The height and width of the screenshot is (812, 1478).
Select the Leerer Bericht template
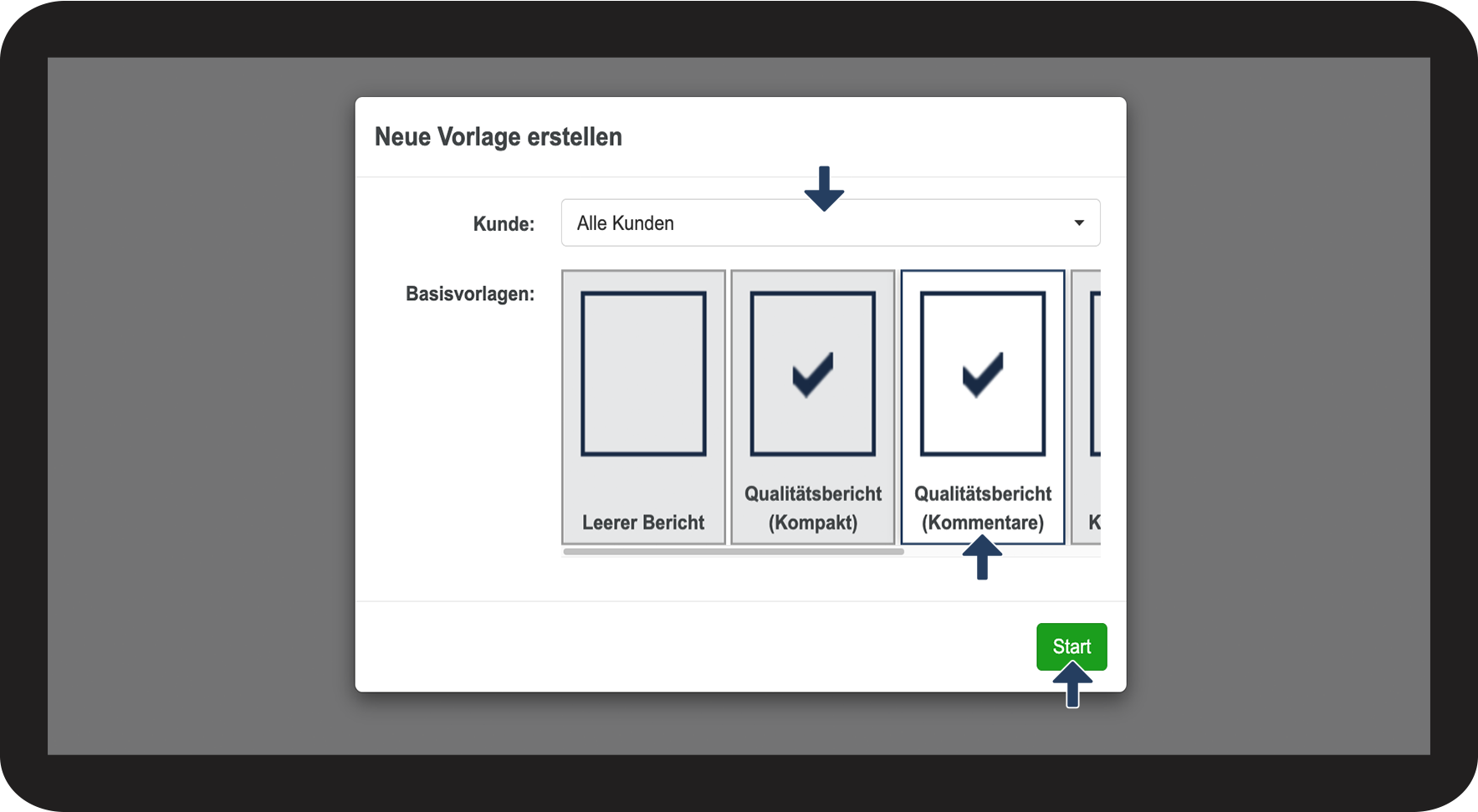coord(643,407)
